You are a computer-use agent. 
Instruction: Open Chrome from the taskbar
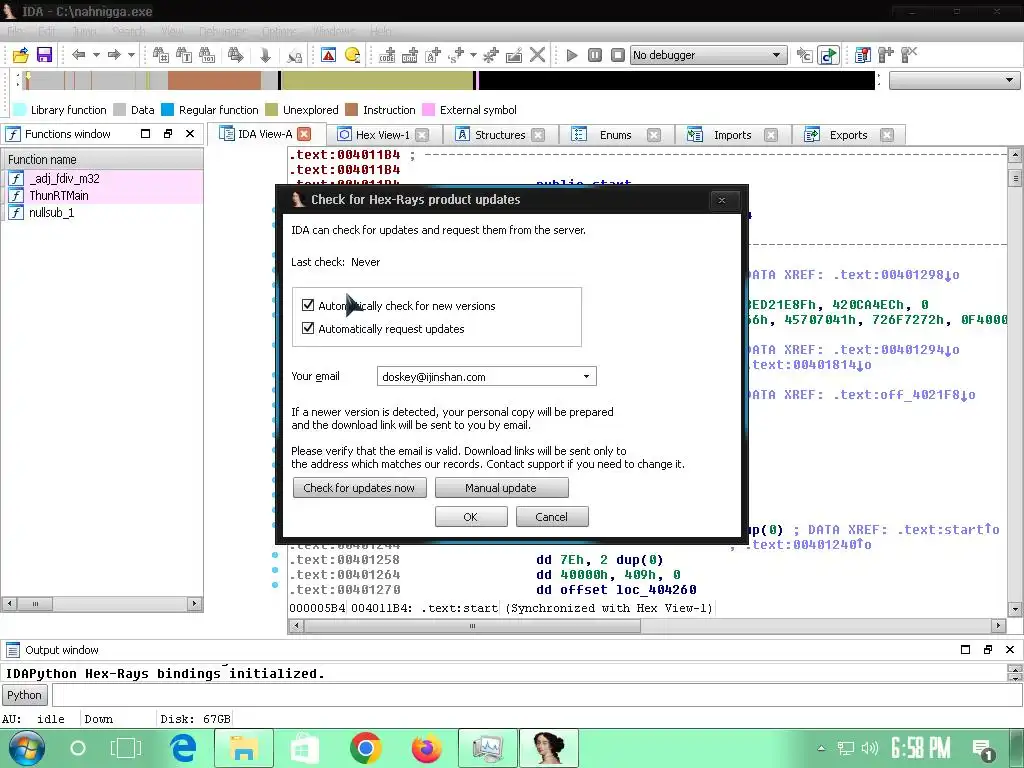(366, 748)
